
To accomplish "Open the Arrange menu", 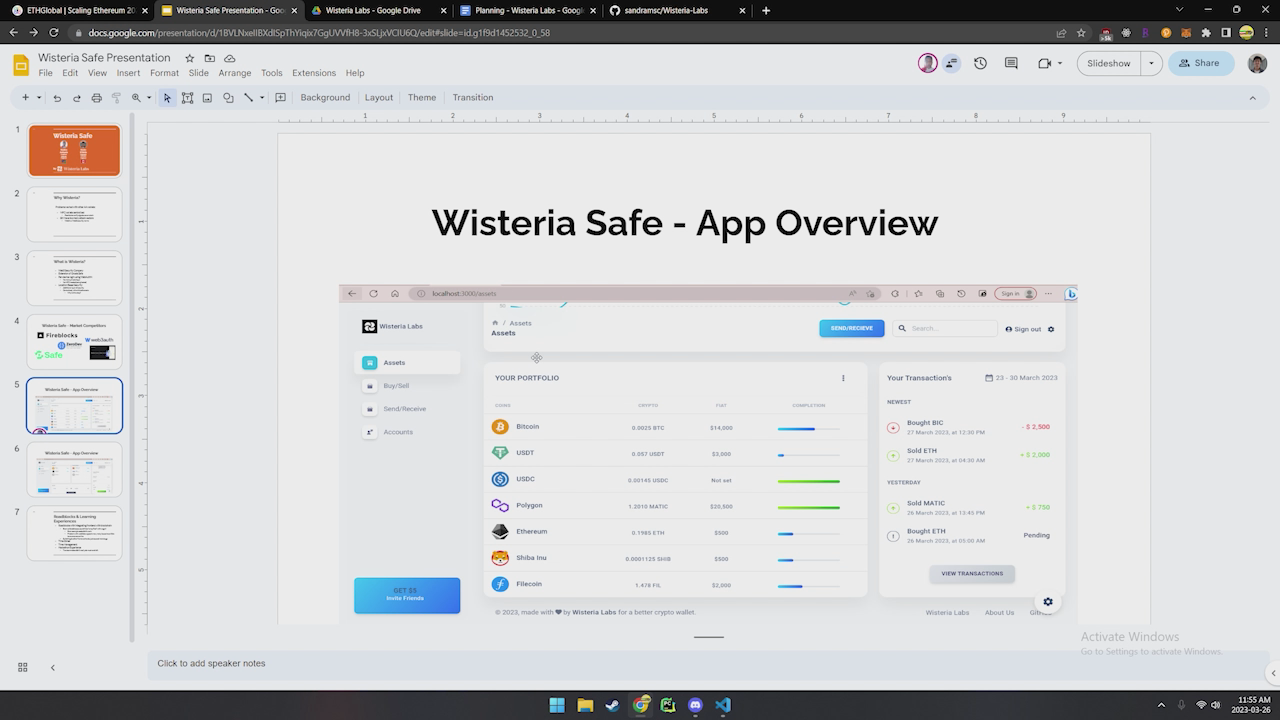I will [235, 73].
